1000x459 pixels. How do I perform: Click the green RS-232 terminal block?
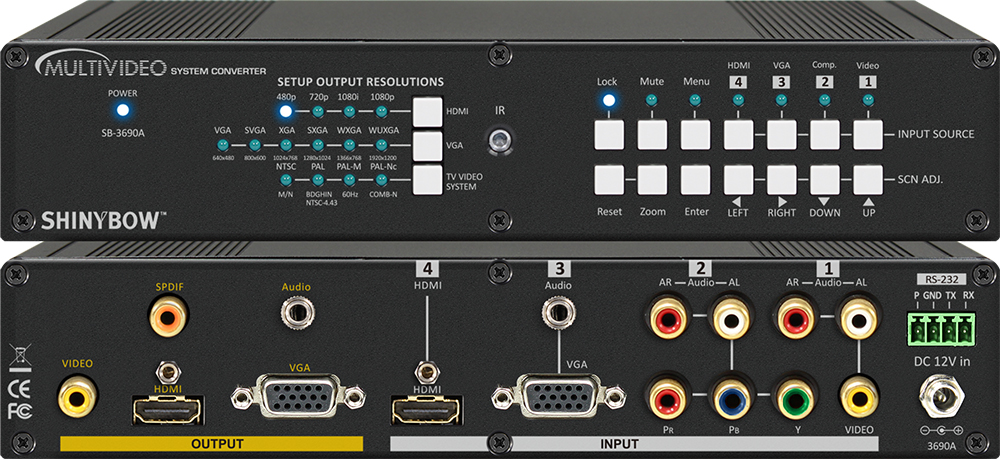(x=941, y=327)
